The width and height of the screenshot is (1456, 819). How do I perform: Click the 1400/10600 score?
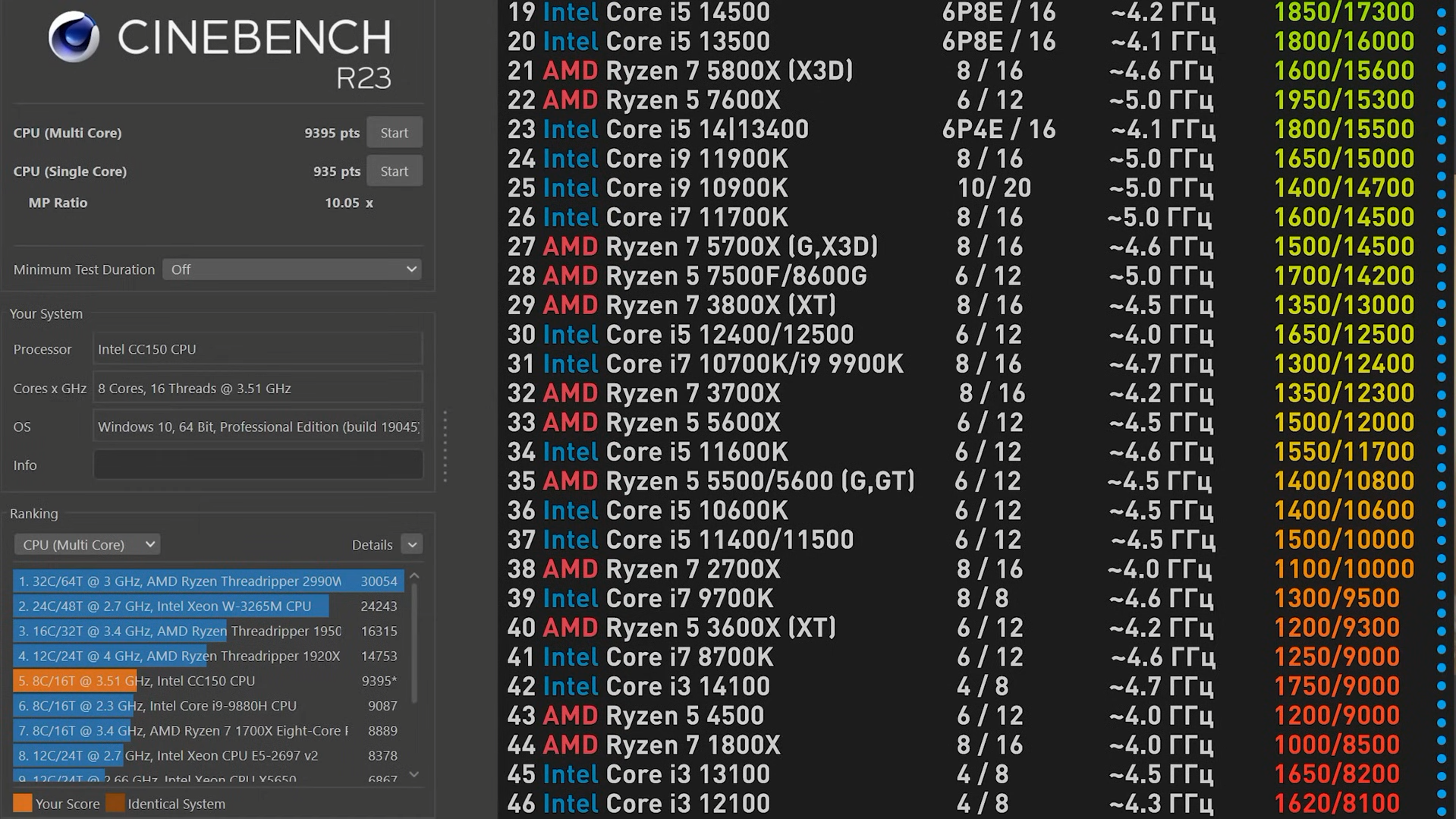(1344, 511)
